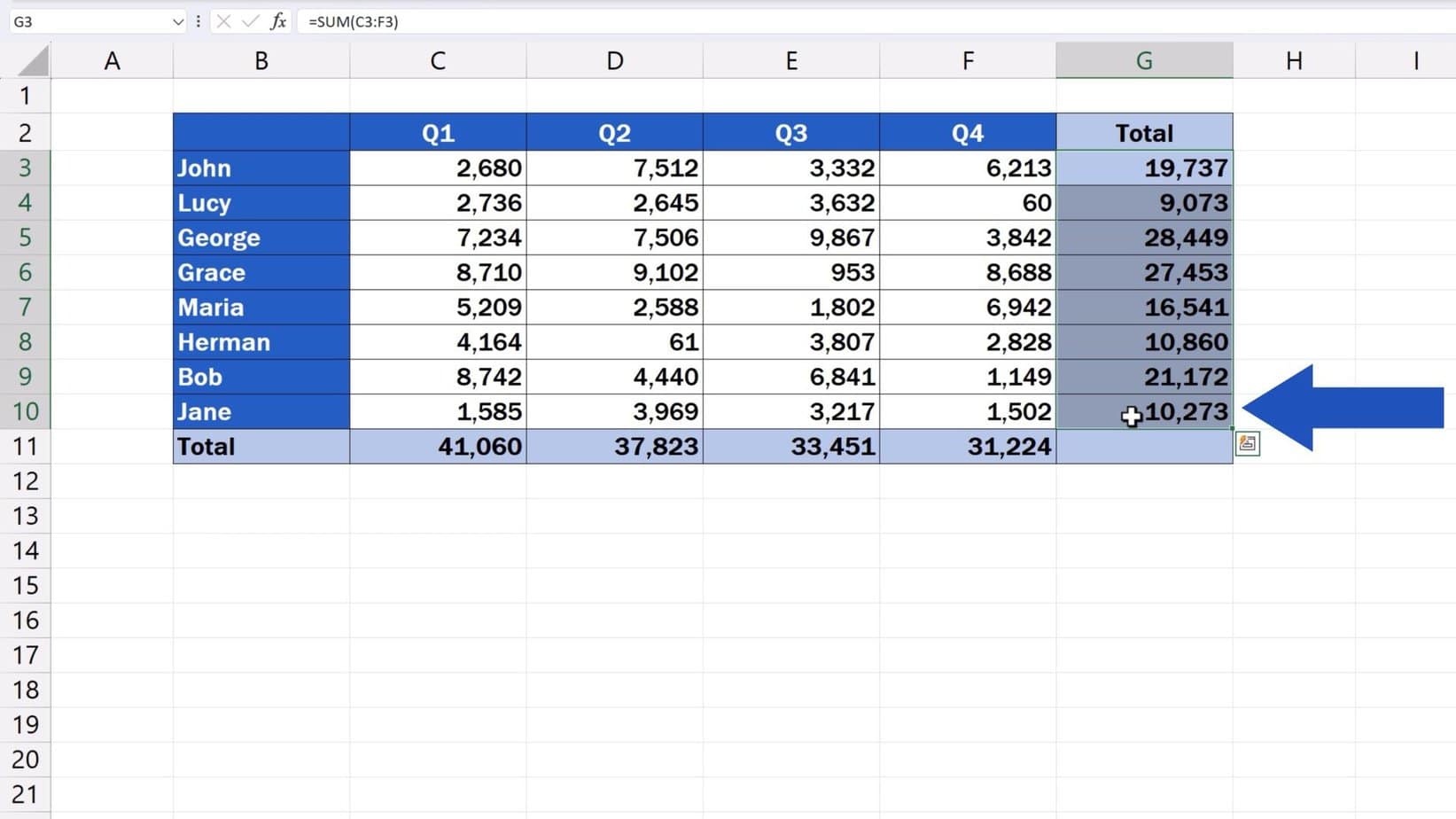The image size is (1456, 819).
Task: Select the Q4 header cell
Action: pyautogui.click(x=967, y=132)
